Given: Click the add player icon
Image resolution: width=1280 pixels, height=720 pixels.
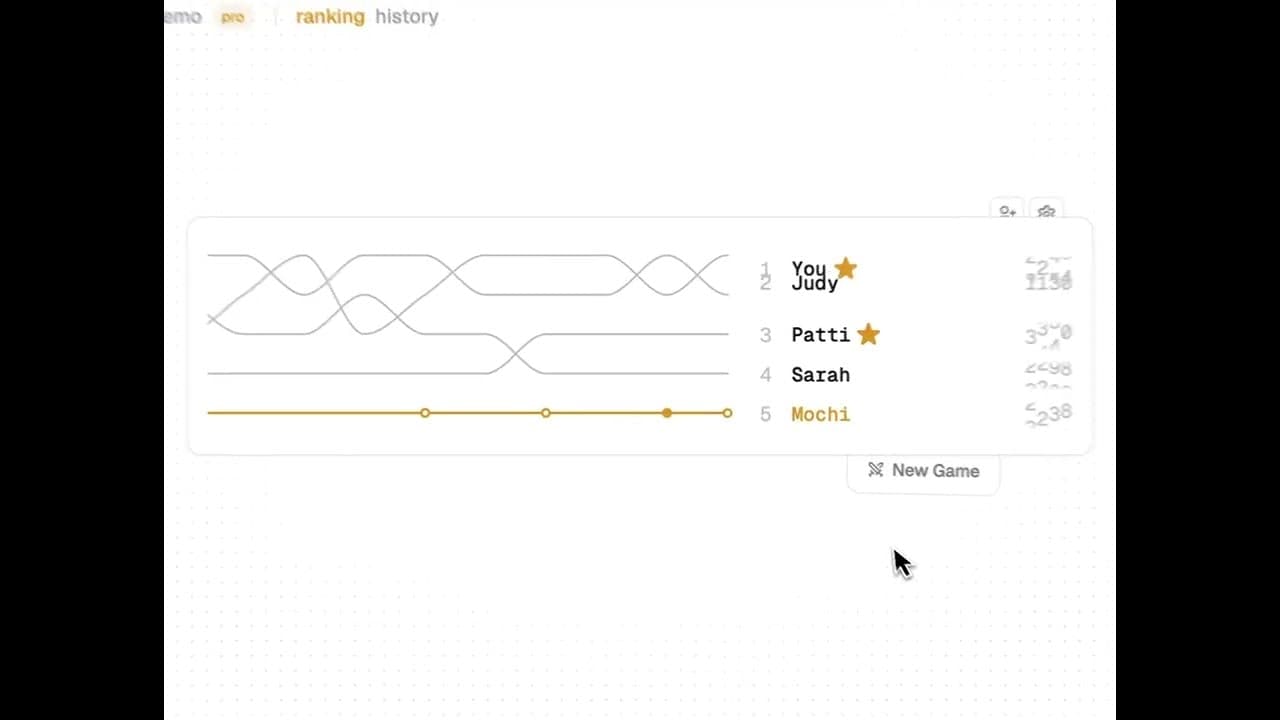Looking at the screenshot, I should (x=1007, y=211).
